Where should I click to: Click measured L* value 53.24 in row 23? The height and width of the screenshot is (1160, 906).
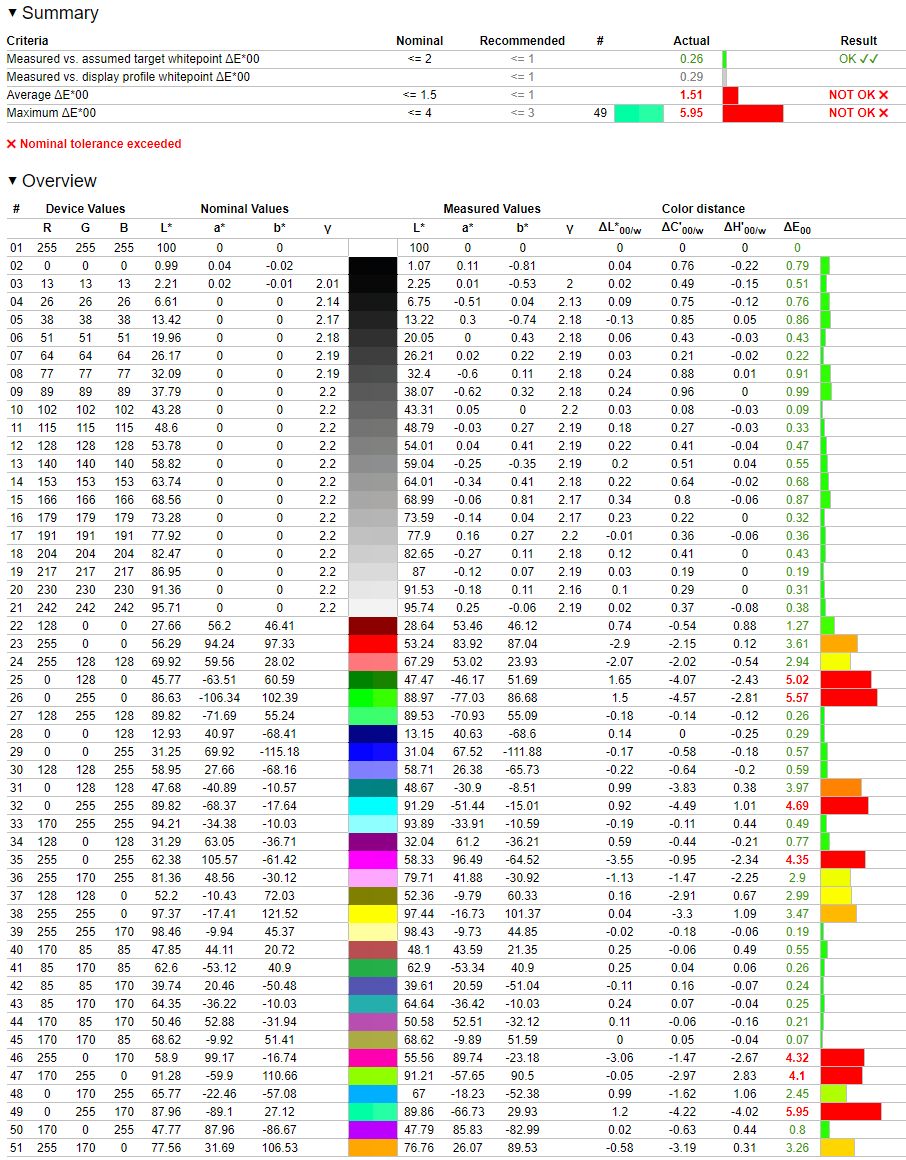point(419,644)
